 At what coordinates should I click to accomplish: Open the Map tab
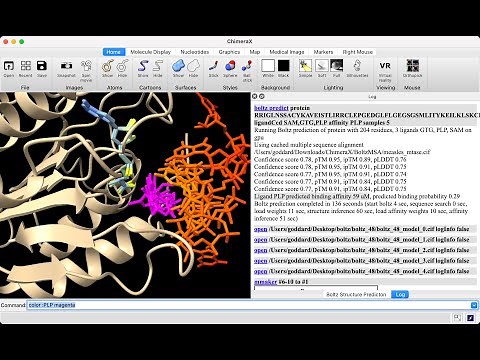[x=255, y=52]
